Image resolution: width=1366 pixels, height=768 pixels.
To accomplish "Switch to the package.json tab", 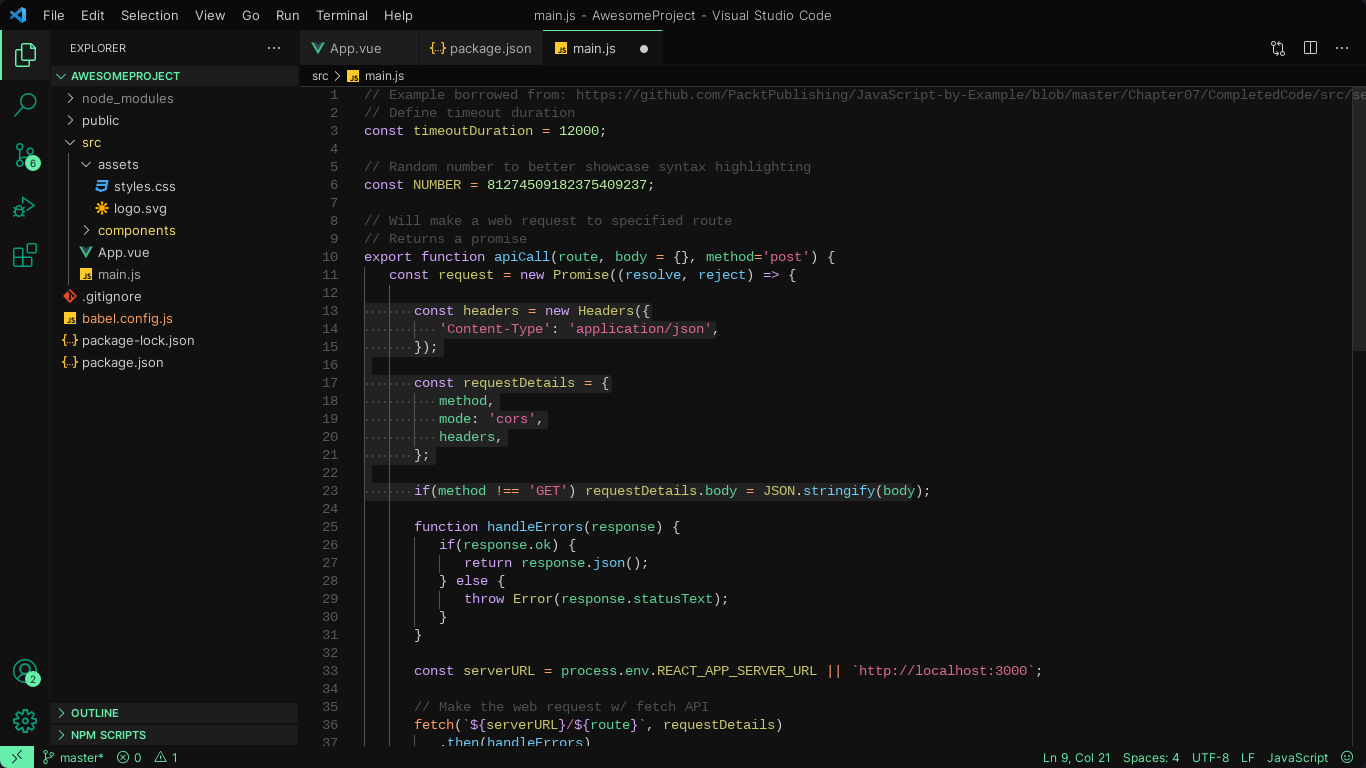I will (480, 48).
